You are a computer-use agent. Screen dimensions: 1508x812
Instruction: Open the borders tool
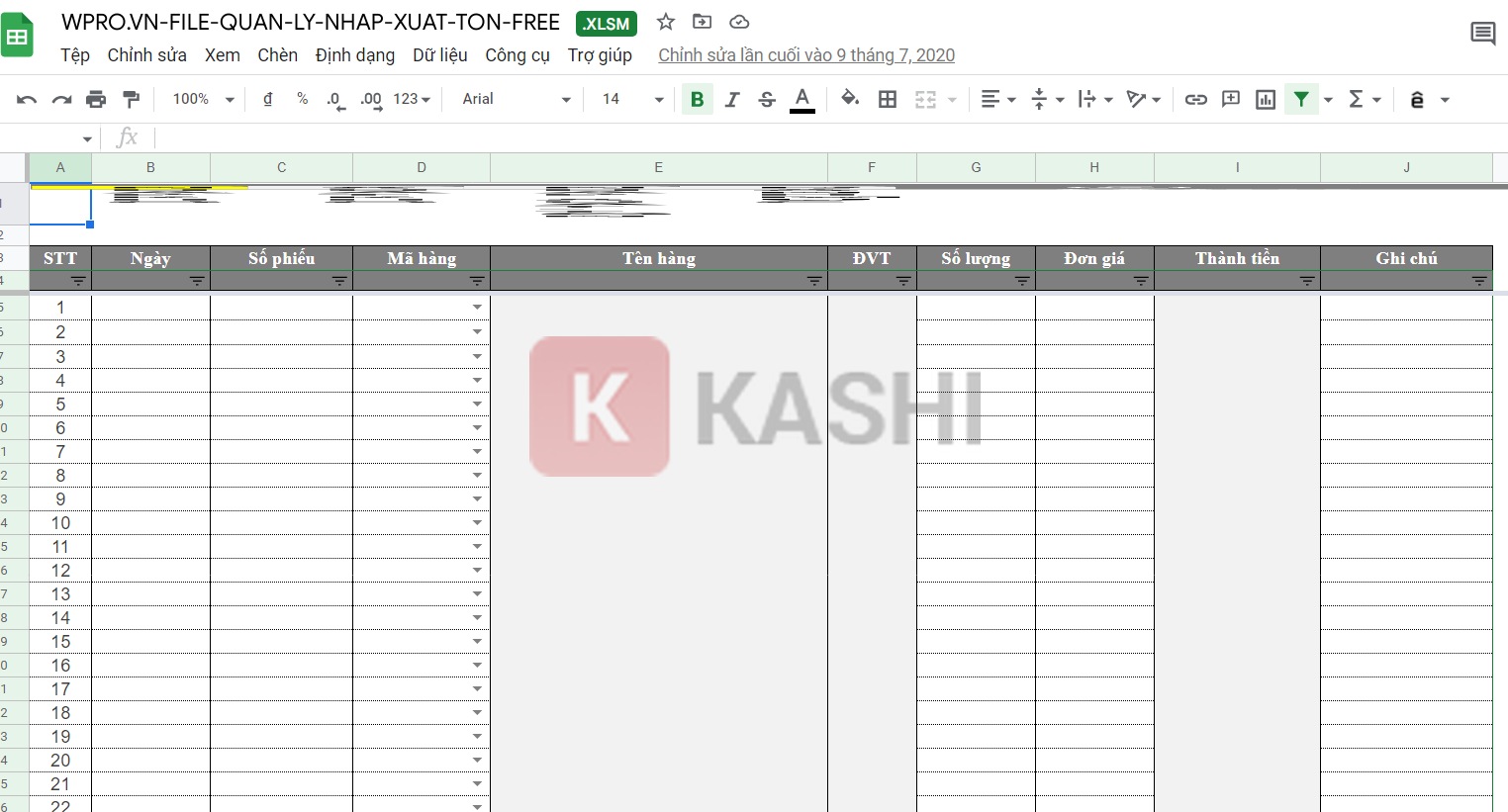click(888, 99)
